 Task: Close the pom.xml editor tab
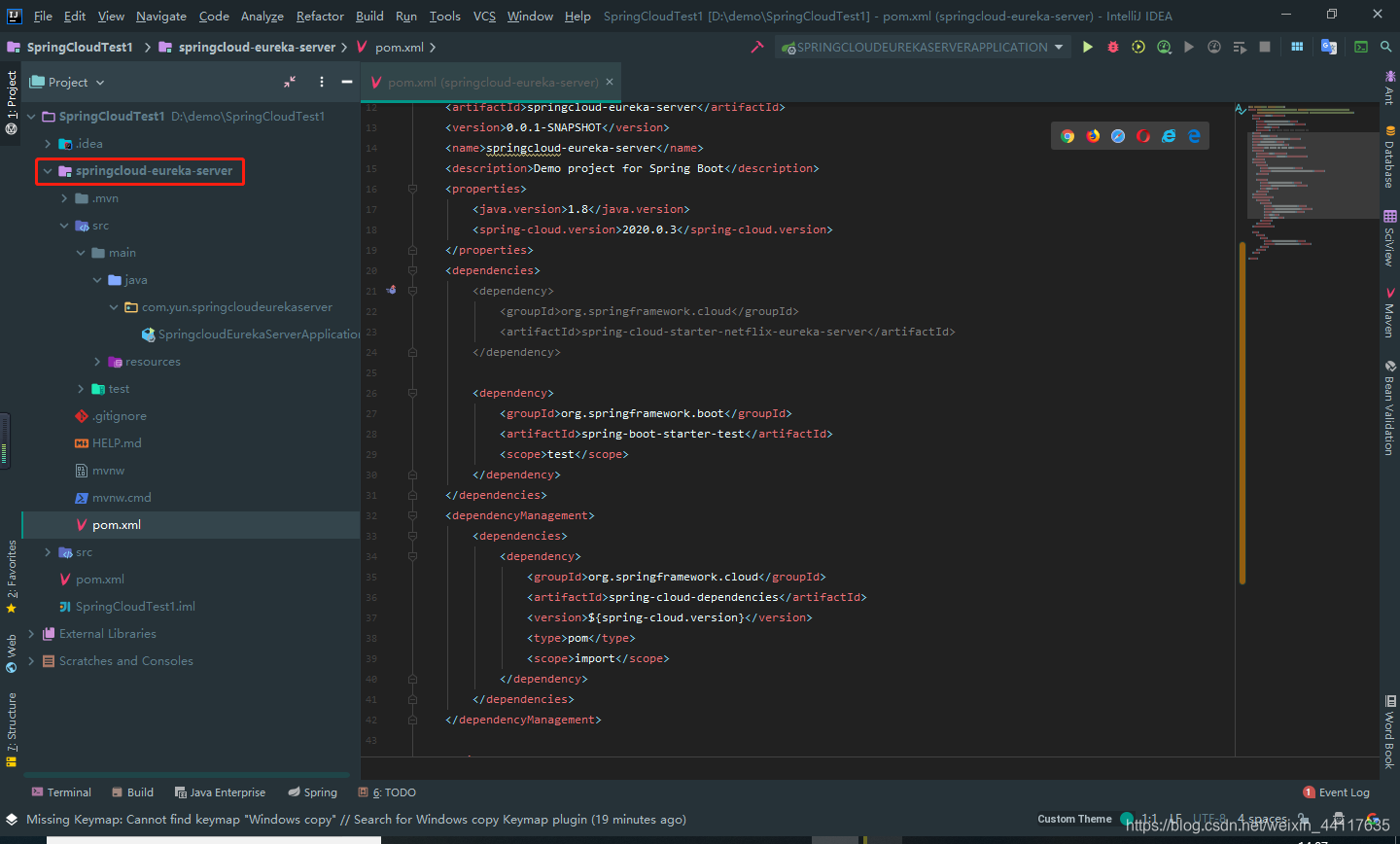coord(610,82)
